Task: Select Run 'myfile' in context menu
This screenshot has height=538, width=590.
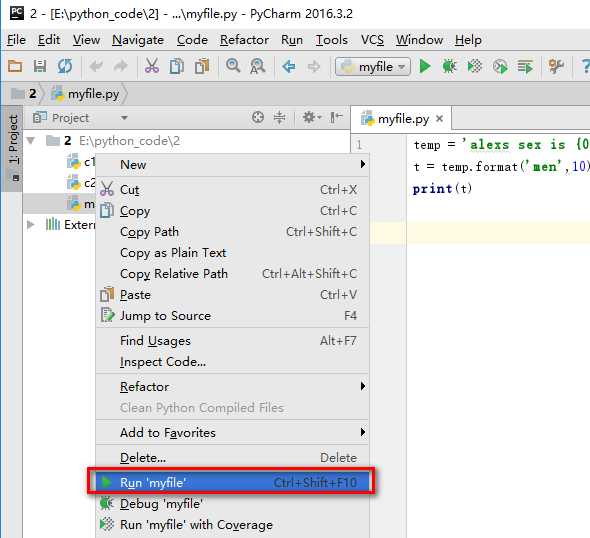Action: [x=232, y=482]
